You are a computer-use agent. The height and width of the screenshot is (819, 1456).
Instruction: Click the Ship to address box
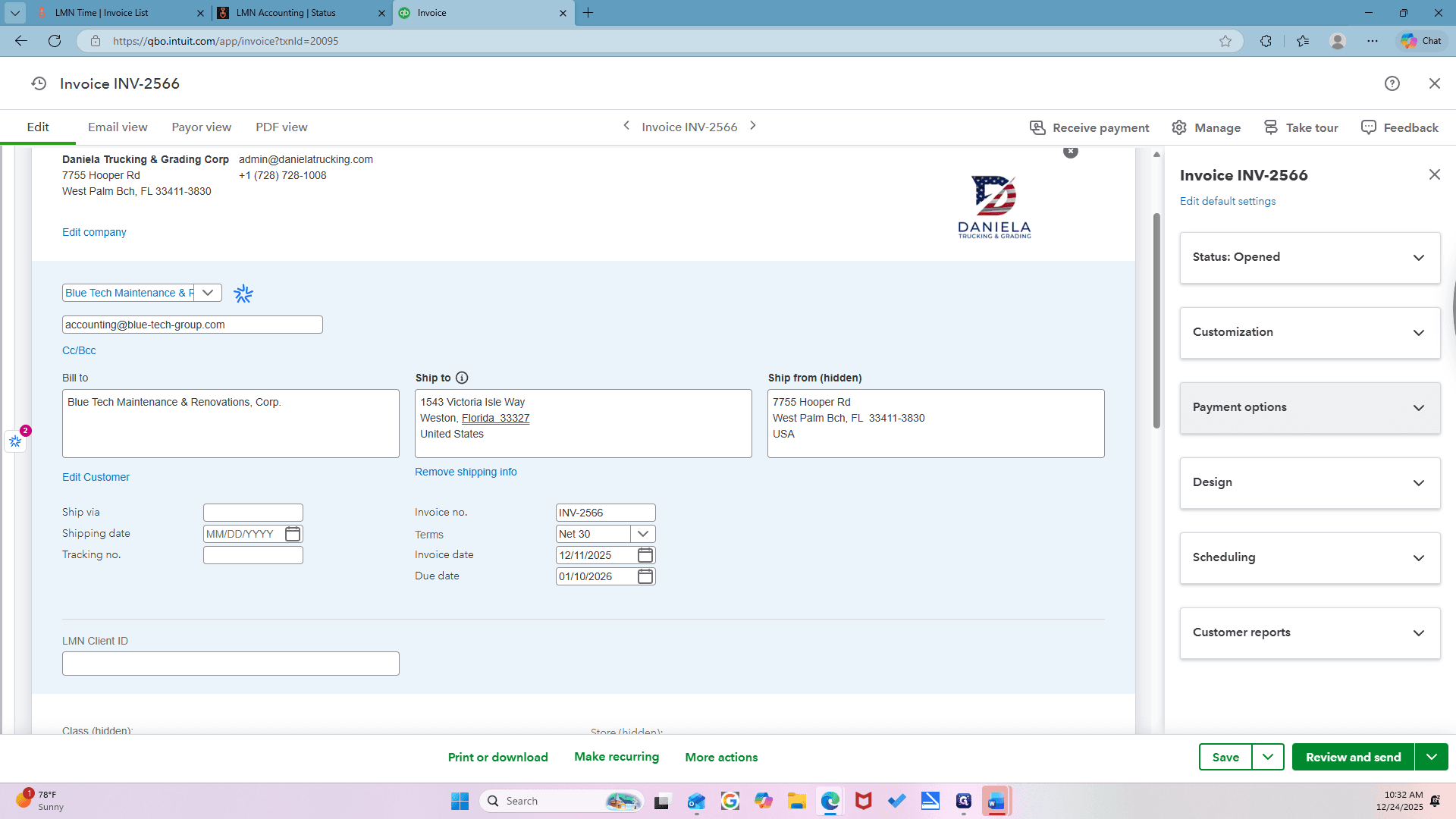point(583,423)
